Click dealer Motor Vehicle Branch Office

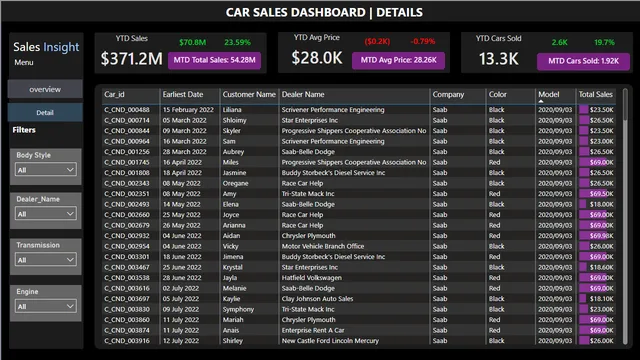[x=323, y=246]
